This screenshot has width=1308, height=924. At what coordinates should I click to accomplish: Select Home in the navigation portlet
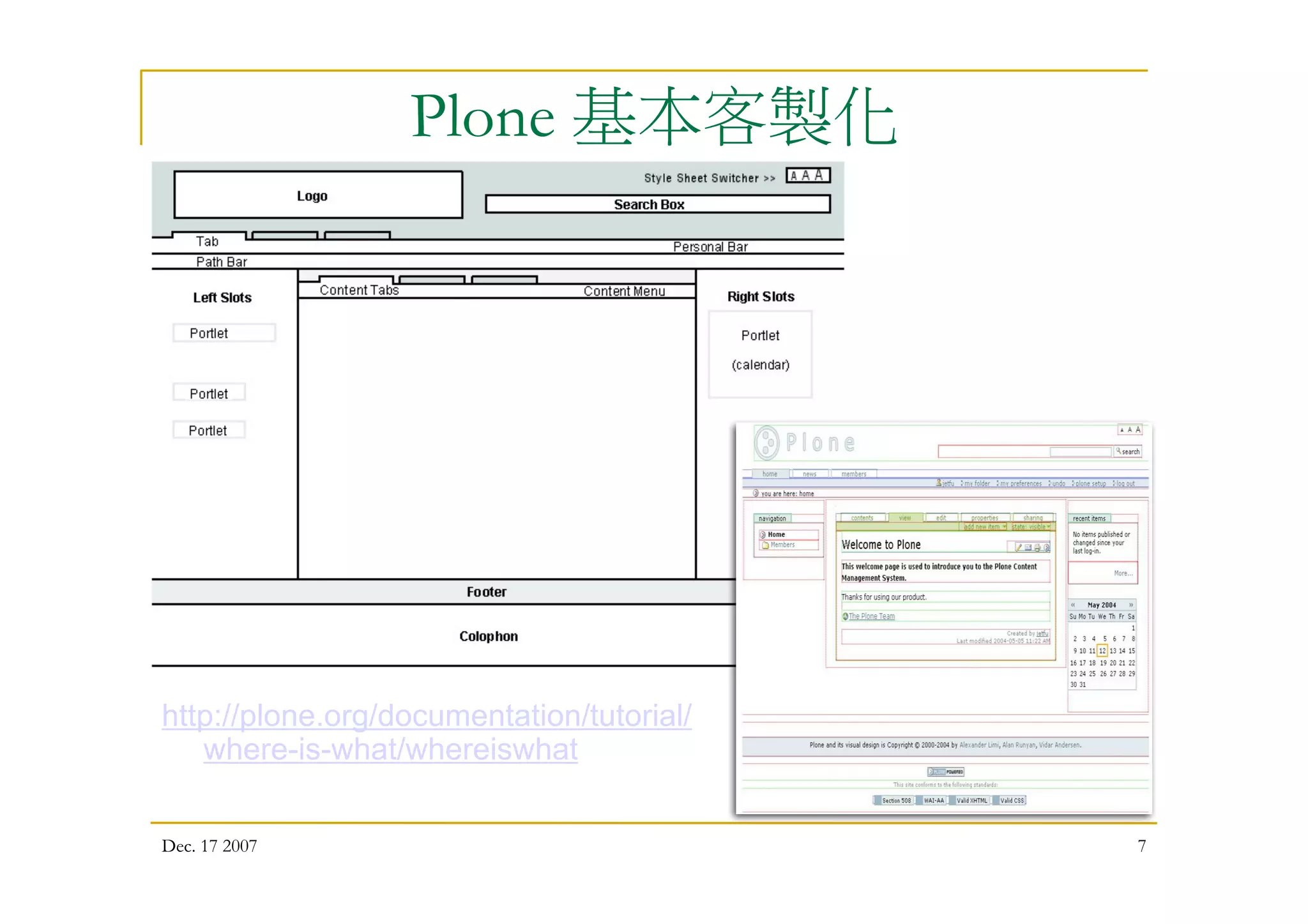(x=776, y=534)
